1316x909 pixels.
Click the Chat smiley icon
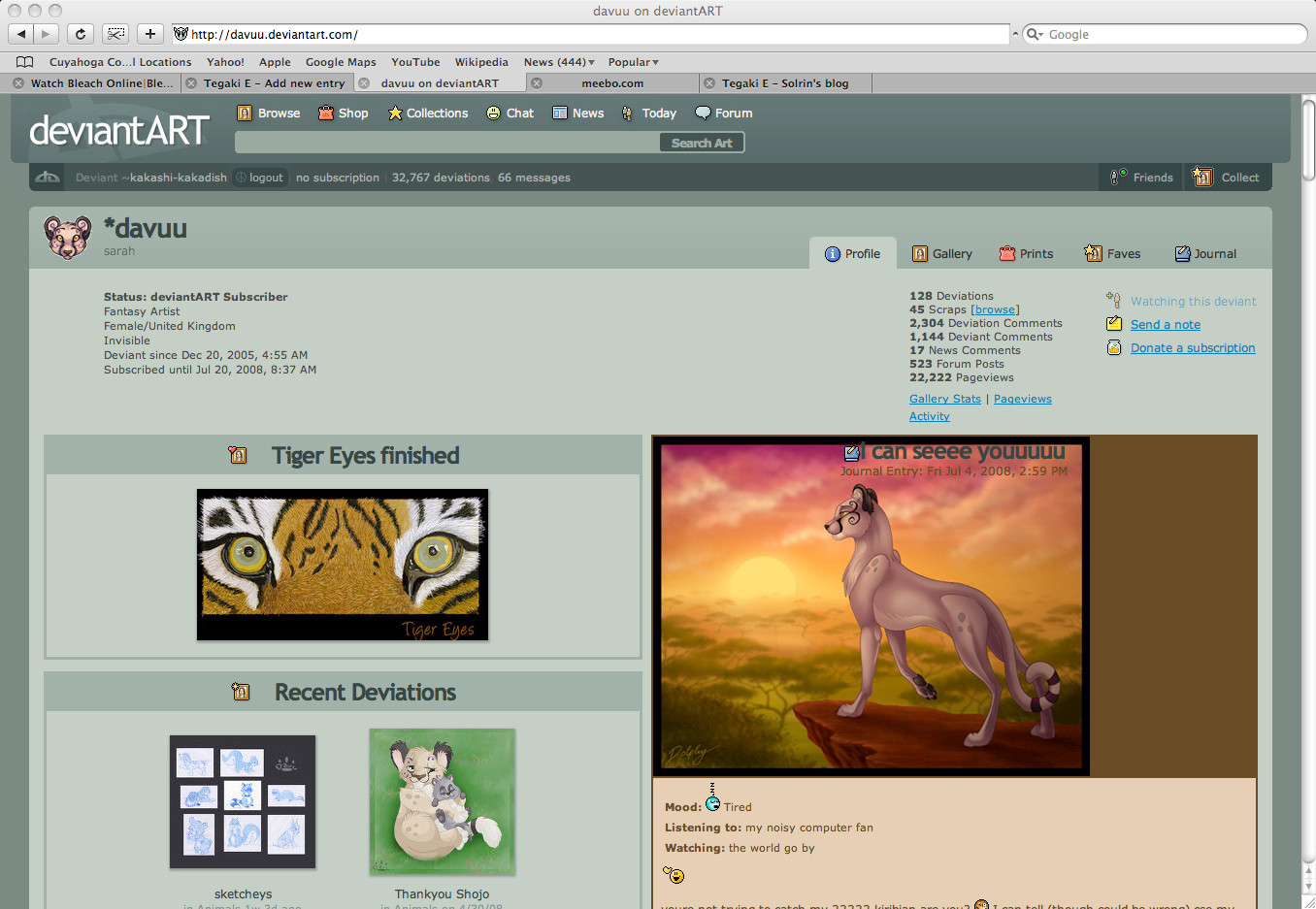click(494, 114)
